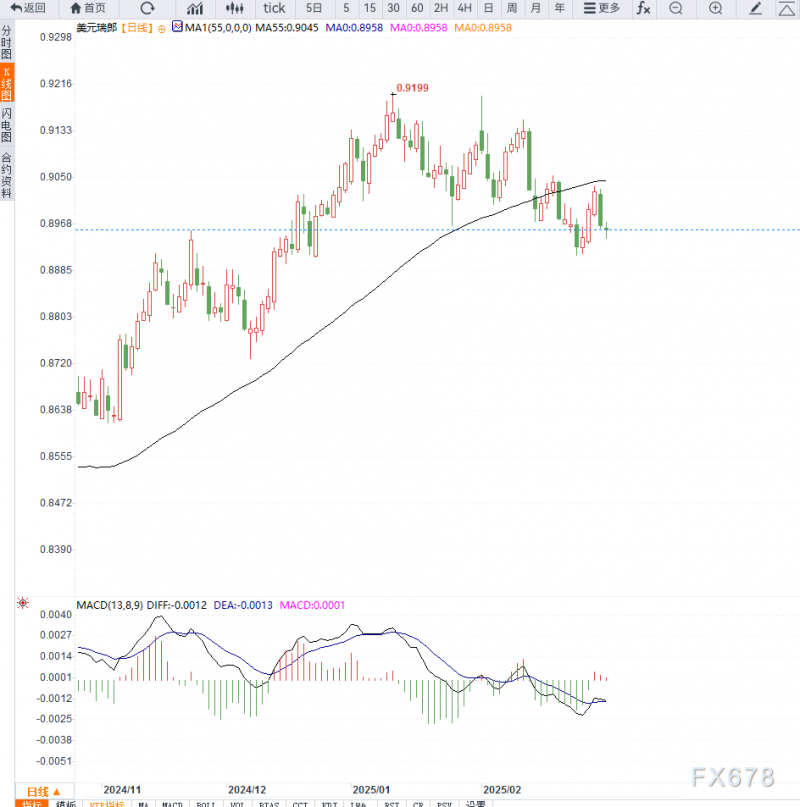Select the 模板 bottom tab

[x=65, y=803]
